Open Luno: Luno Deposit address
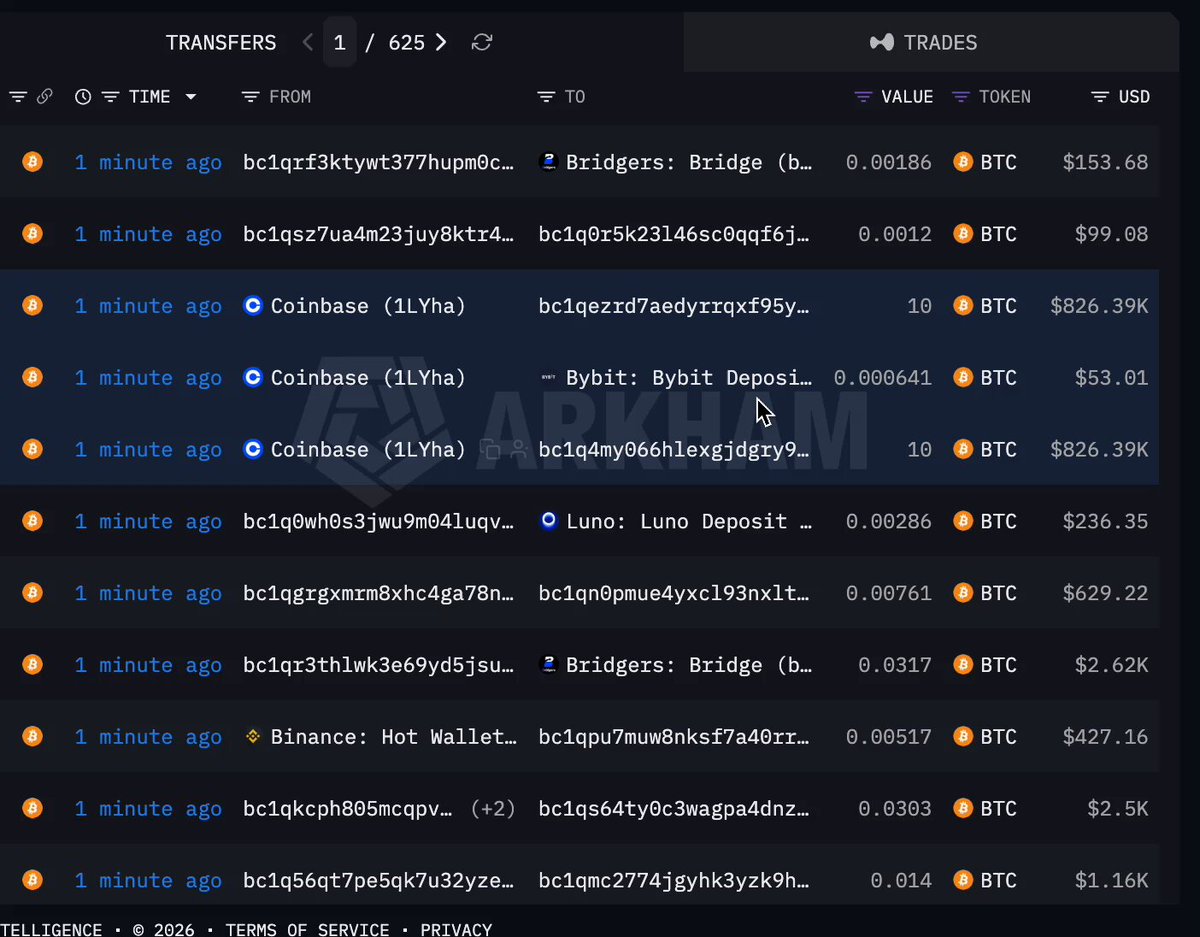The height and width of the screenshot is (937, 1200). click(690, 521)
